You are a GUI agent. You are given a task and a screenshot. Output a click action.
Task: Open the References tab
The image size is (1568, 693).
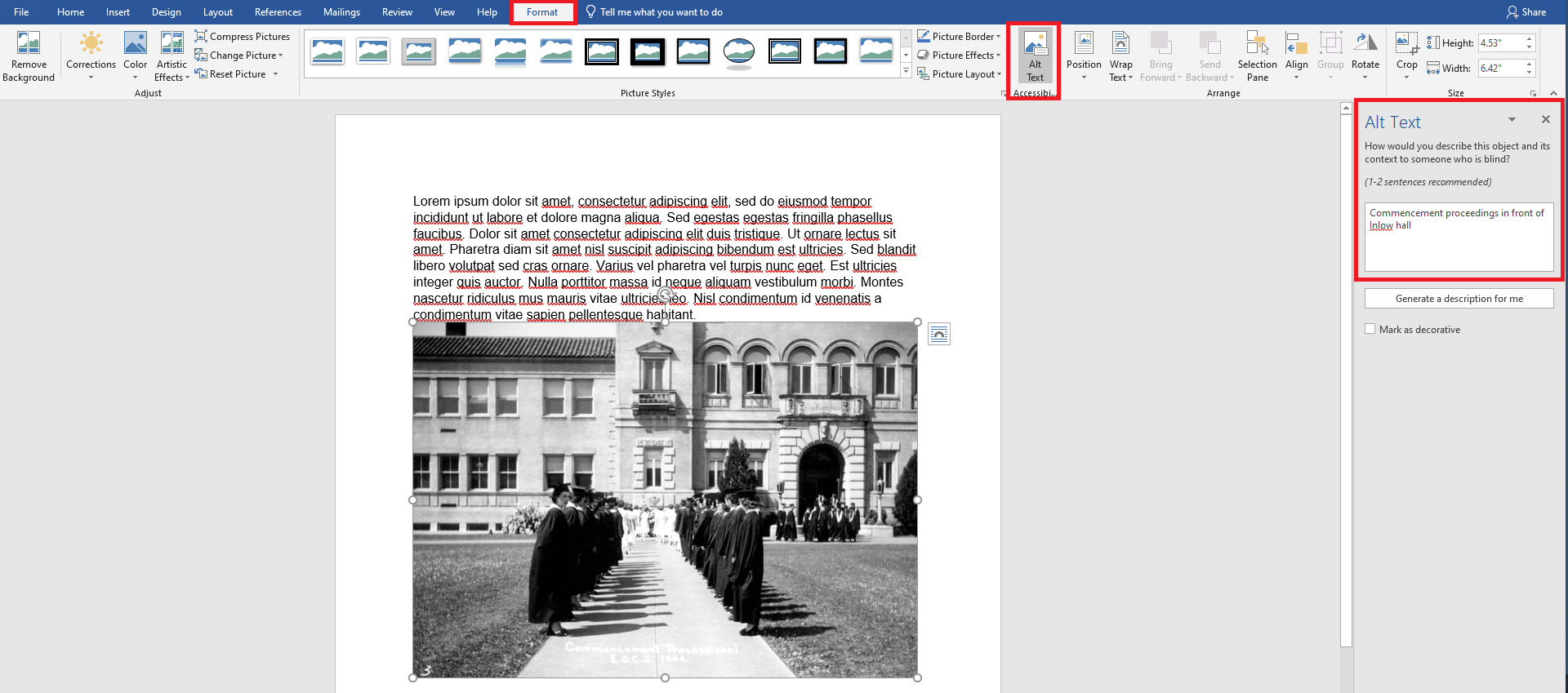click(278, 12)
